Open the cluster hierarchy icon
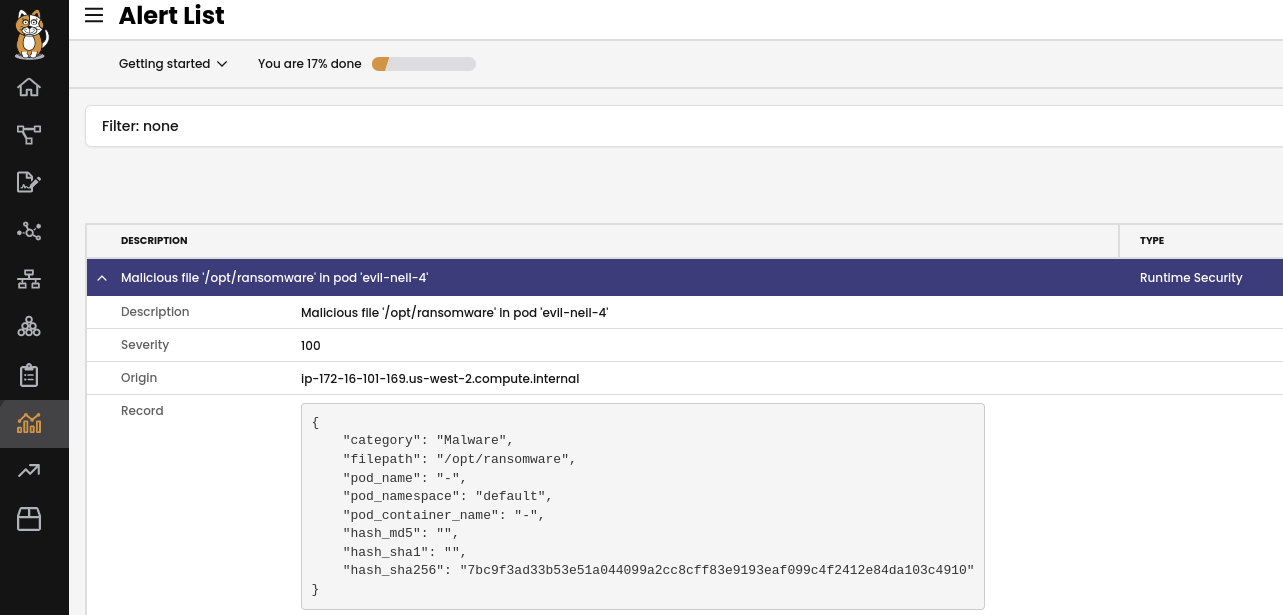This screenshot has height=615, width=1283. [29, 279]
